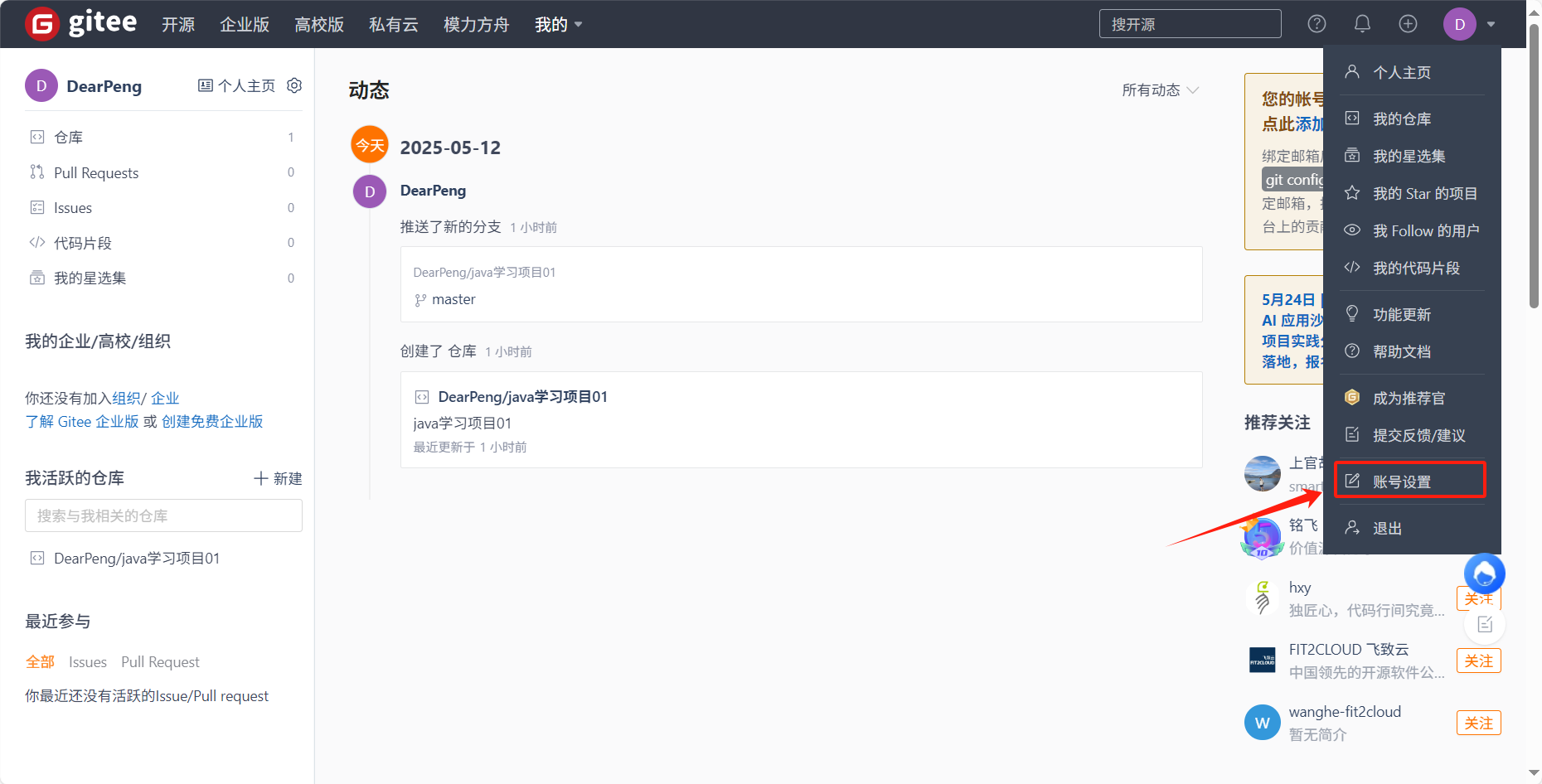
Task: Follow wanghe-fit2cloud with 关注 button
Action: click(1478, 723)
